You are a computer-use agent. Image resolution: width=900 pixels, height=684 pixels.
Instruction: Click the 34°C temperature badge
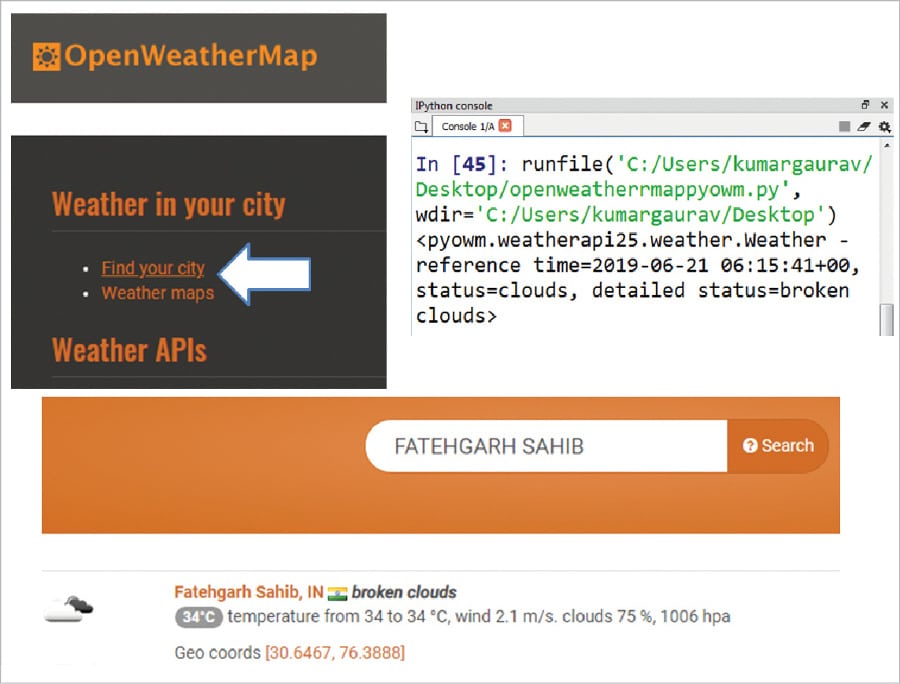(x=199, y=617)
